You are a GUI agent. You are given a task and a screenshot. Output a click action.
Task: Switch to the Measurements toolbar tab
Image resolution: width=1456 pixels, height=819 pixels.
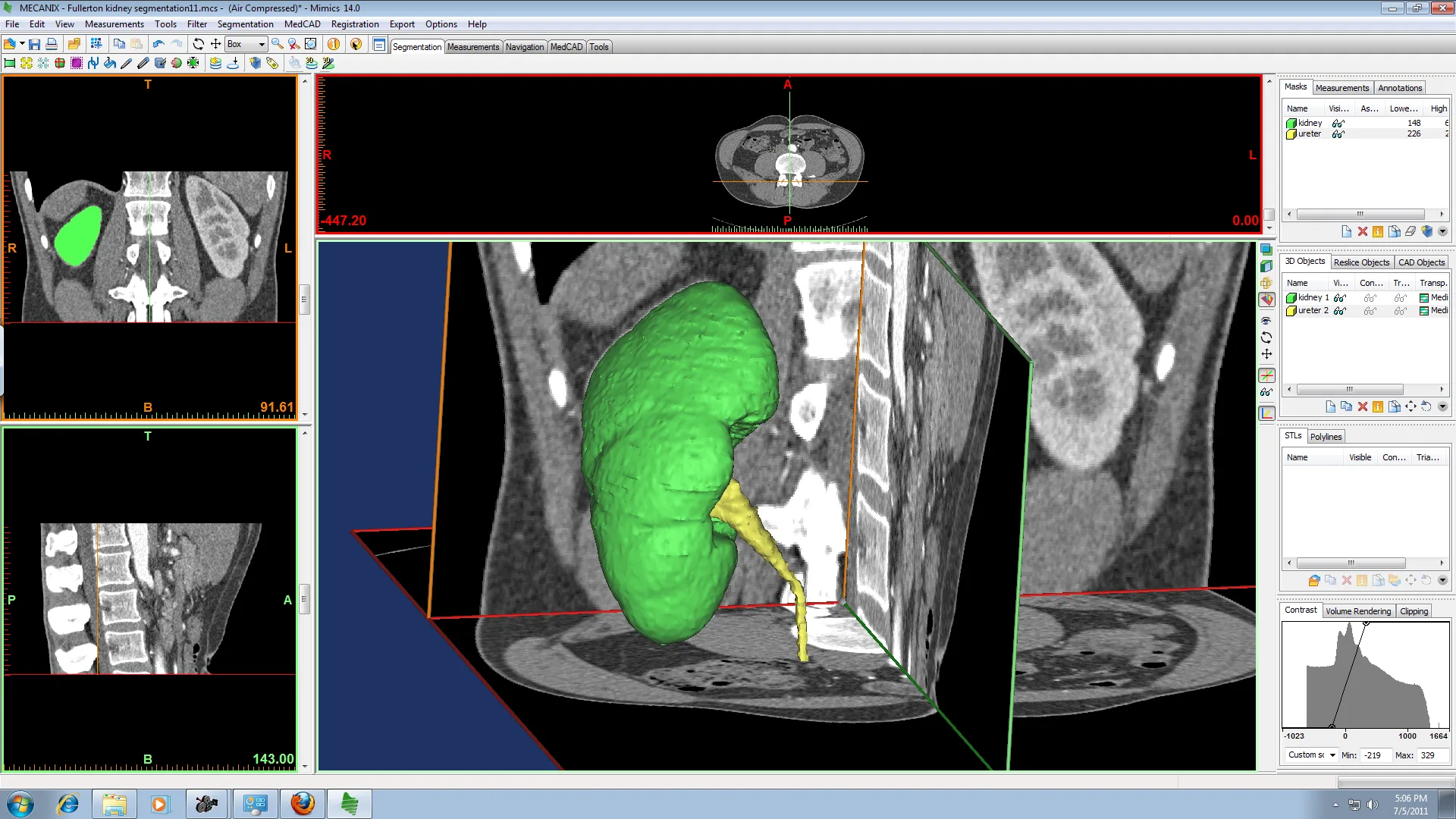point(473,47)
